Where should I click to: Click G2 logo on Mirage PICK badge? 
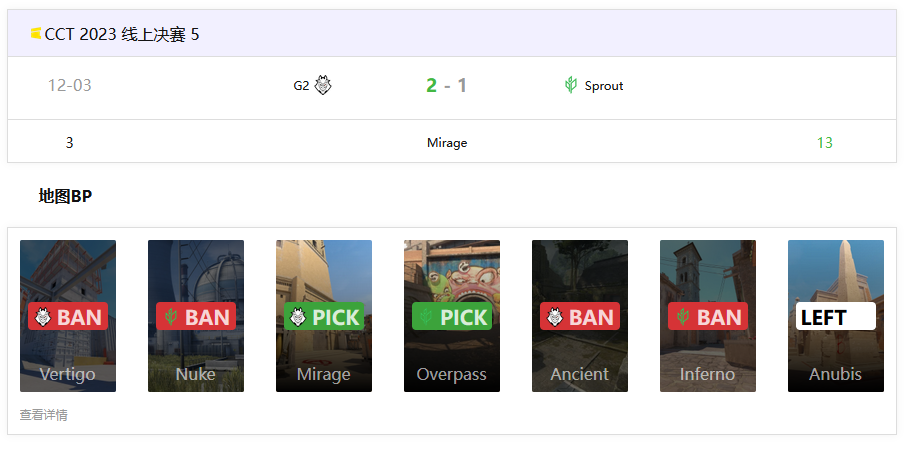point(298,317)
